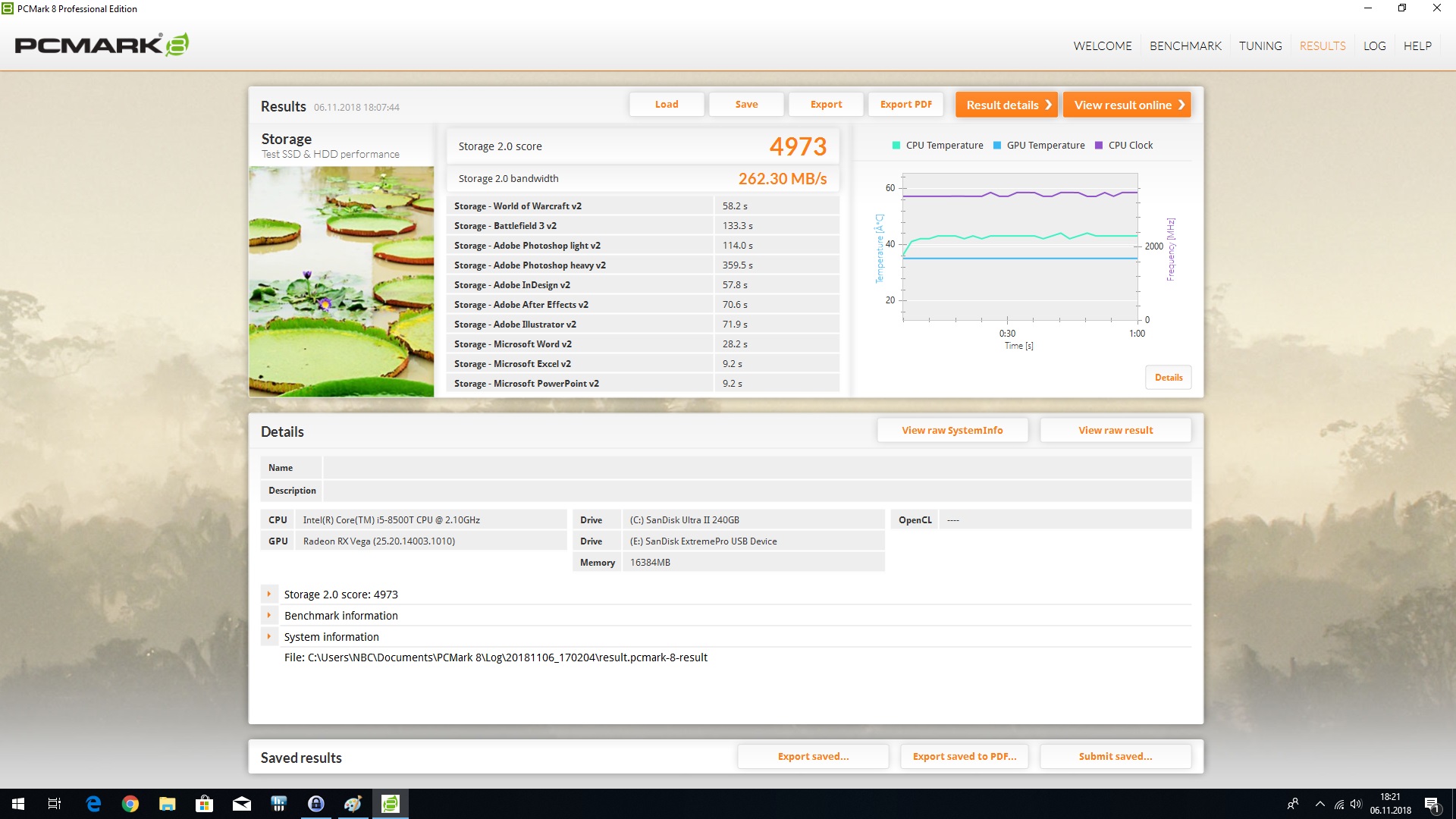
Task: Open the Action Center notification icon
Action: point(1432,804)
